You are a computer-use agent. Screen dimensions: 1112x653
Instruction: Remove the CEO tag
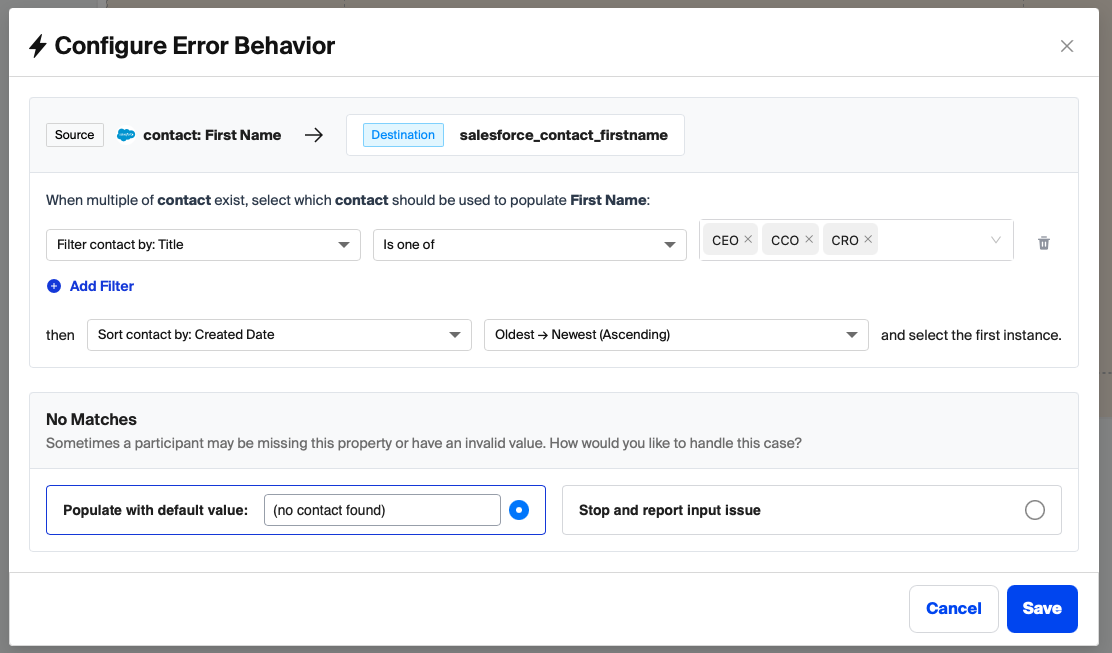point(748,240)
